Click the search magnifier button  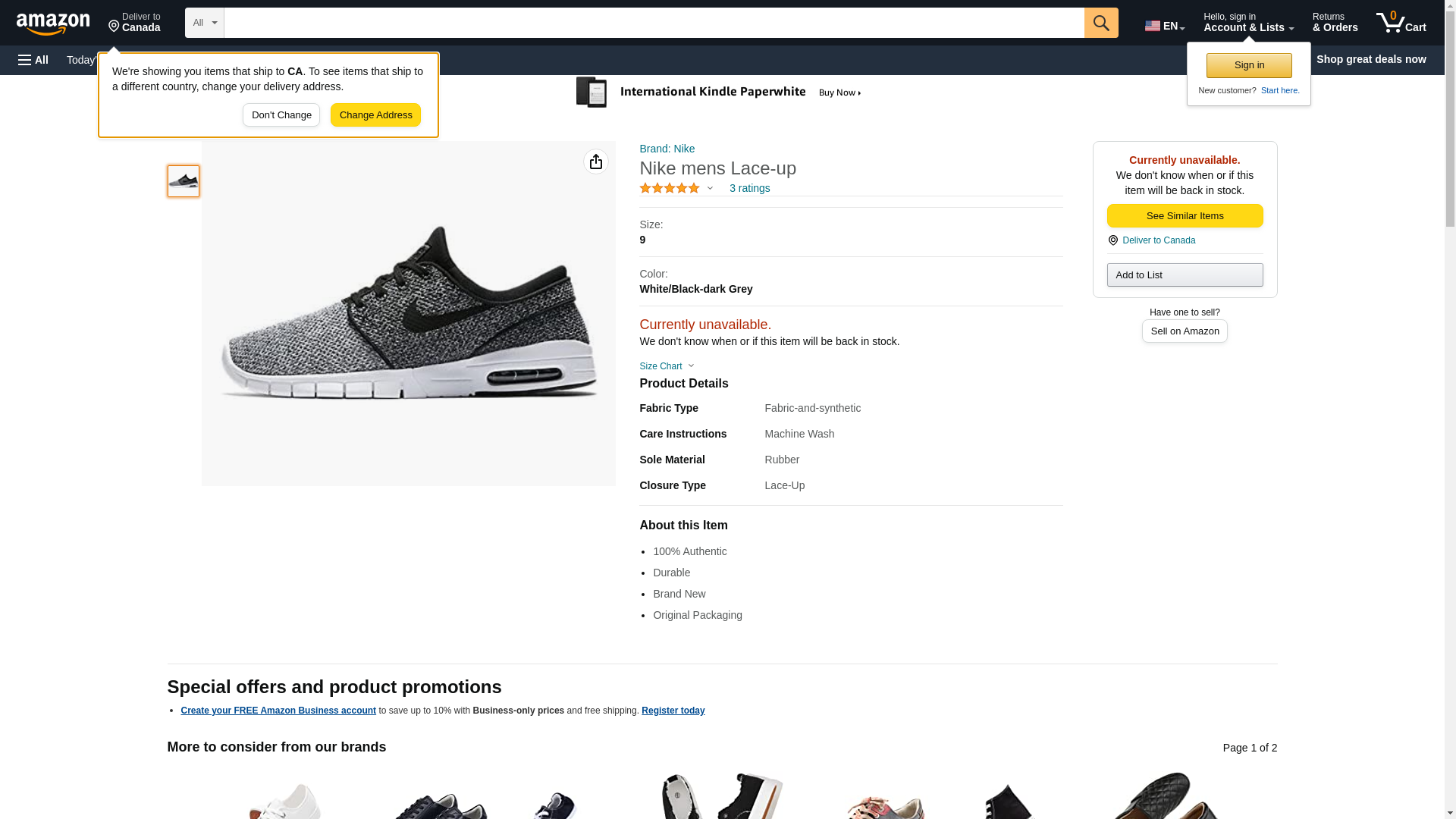1101,23
